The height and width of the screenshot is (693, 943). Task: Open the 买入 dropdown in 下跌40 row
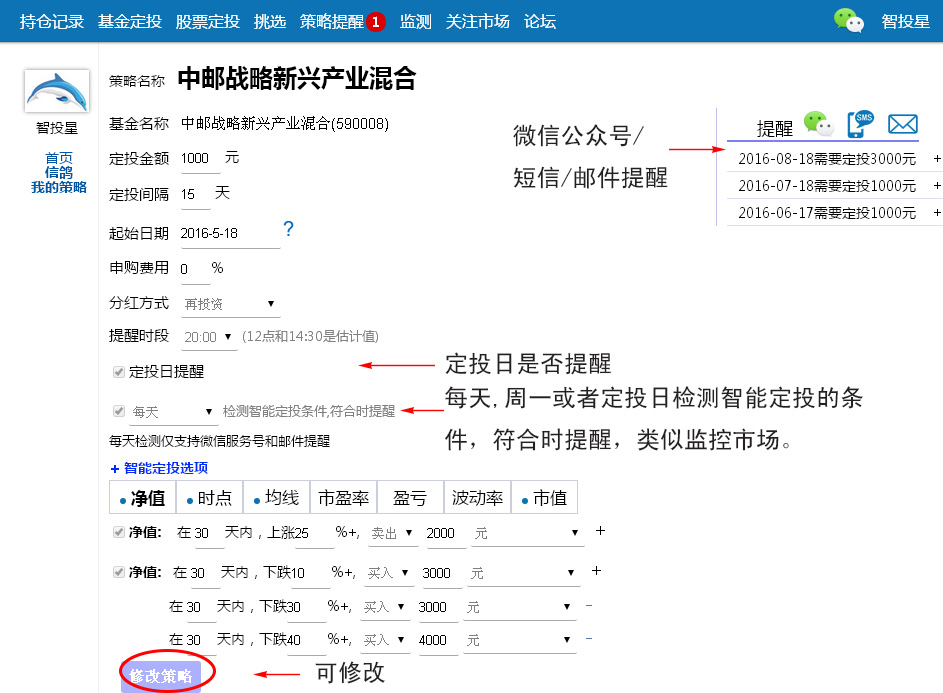pos(385,640)
